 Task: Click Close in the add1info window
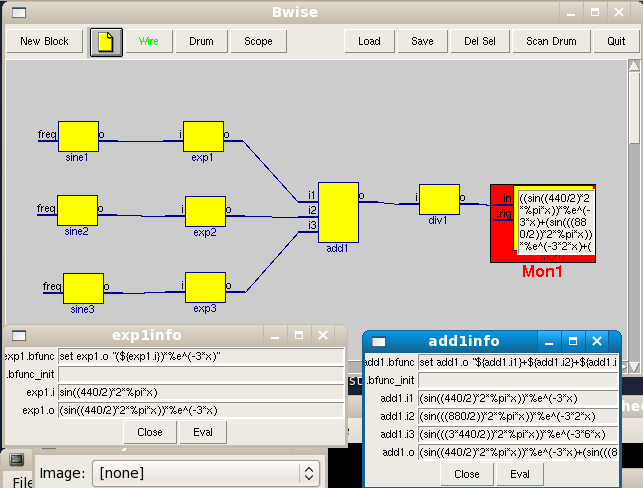467,474
